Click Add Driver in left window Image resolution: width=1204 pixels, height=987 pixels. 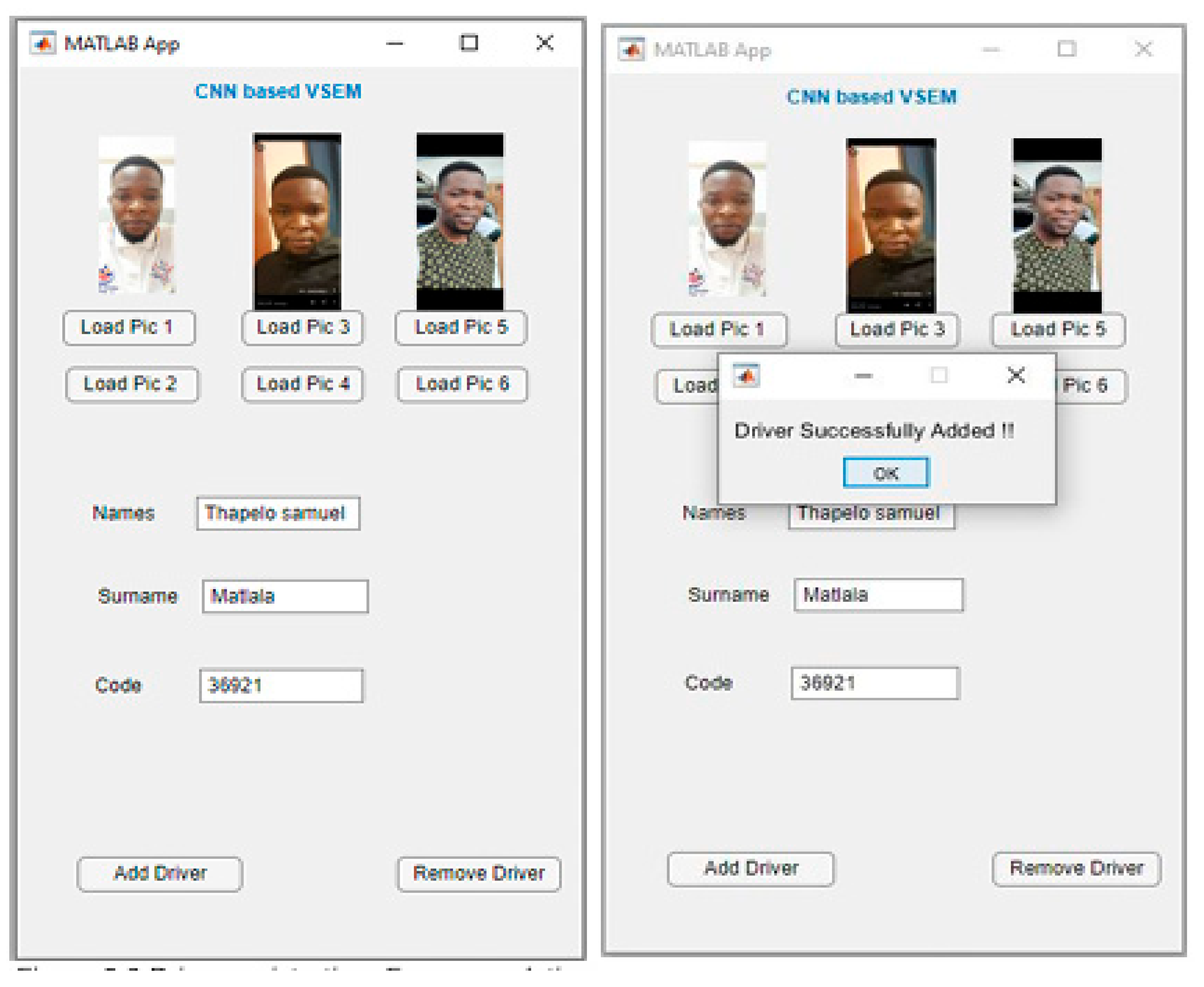coord(160,873)
